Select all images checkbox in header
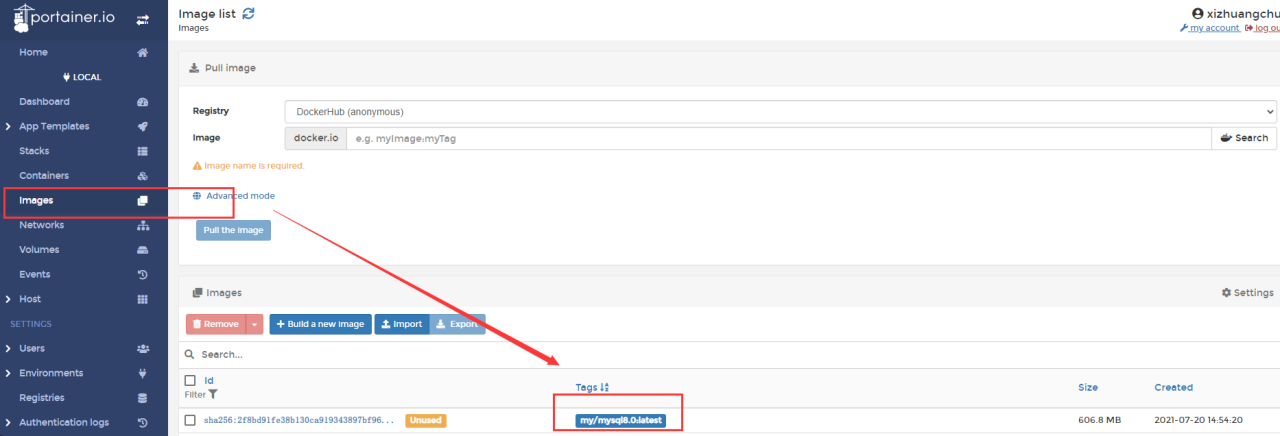The image size is (1280, 436). click(x=190, y=381)
